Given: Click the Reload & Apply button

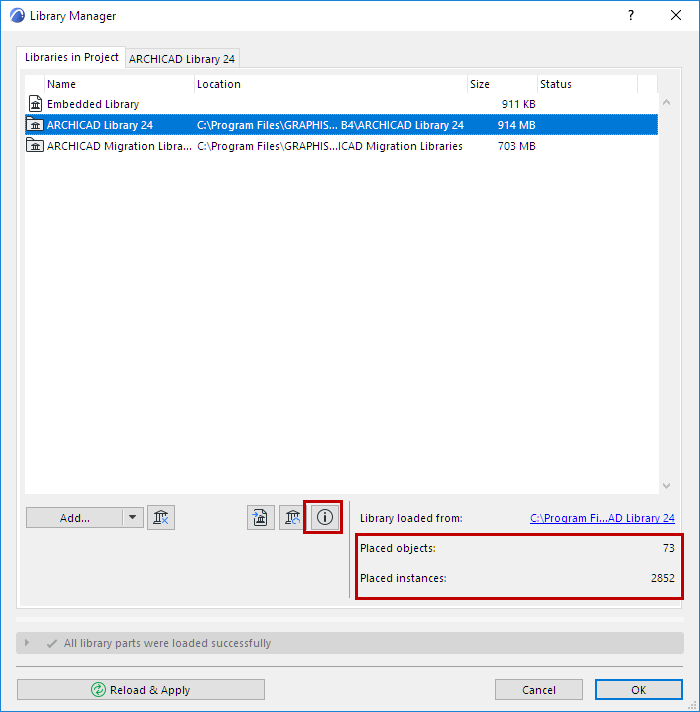Looking at the screenshot, I should [141, 689].
